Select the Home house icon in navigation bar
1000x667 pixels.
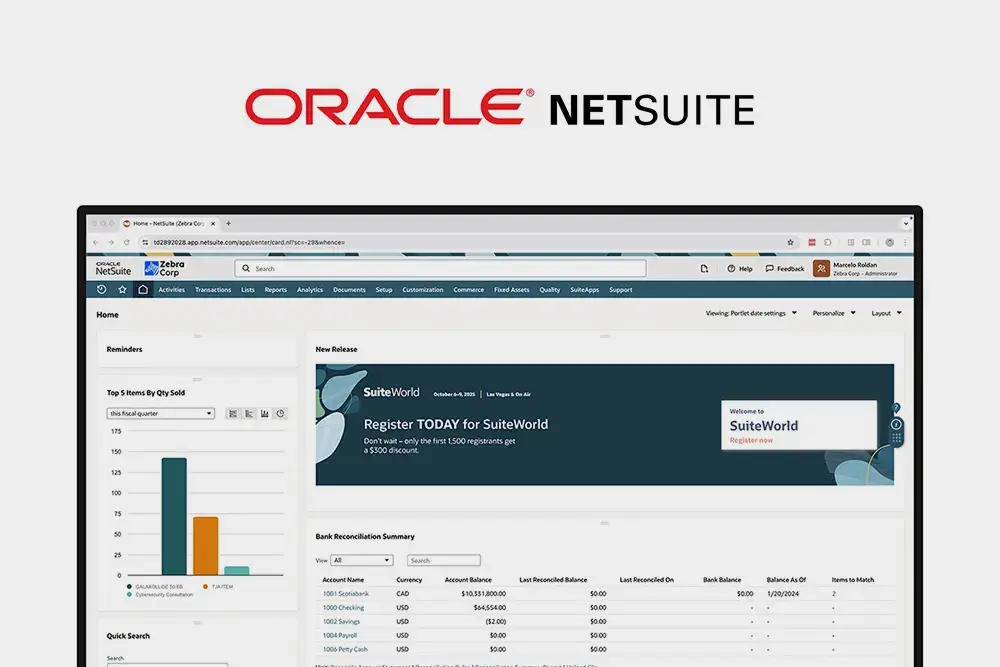click(143, 289)
